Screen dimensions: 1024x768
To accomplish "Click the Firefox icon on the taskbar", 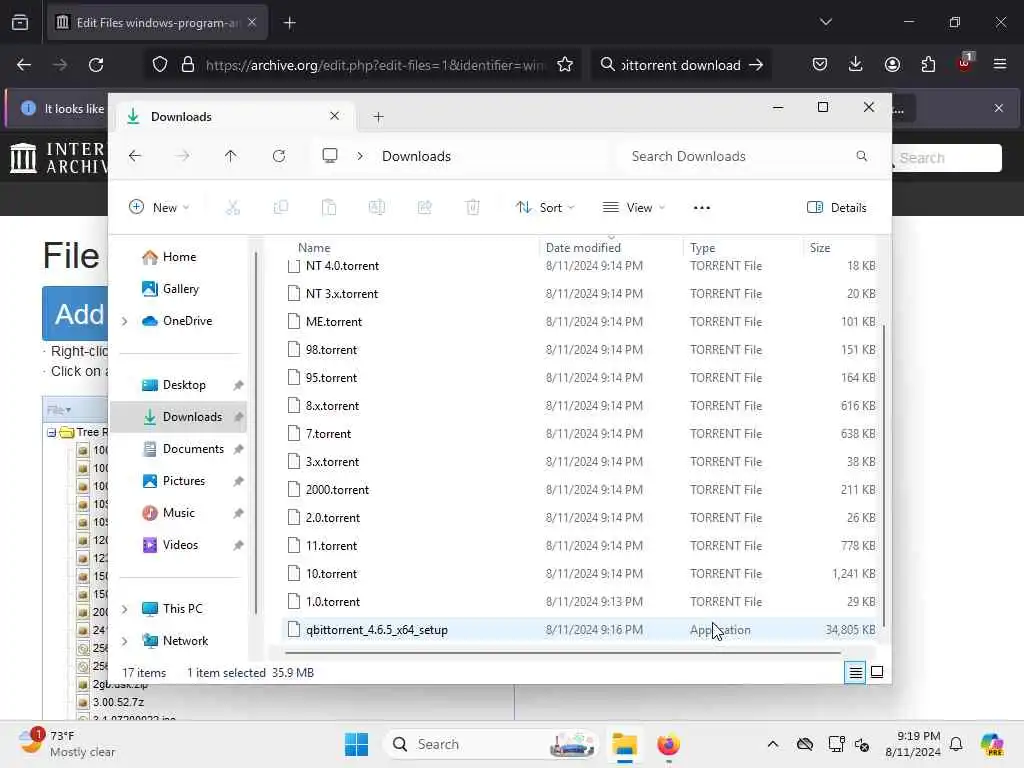I will pos(668,744).
